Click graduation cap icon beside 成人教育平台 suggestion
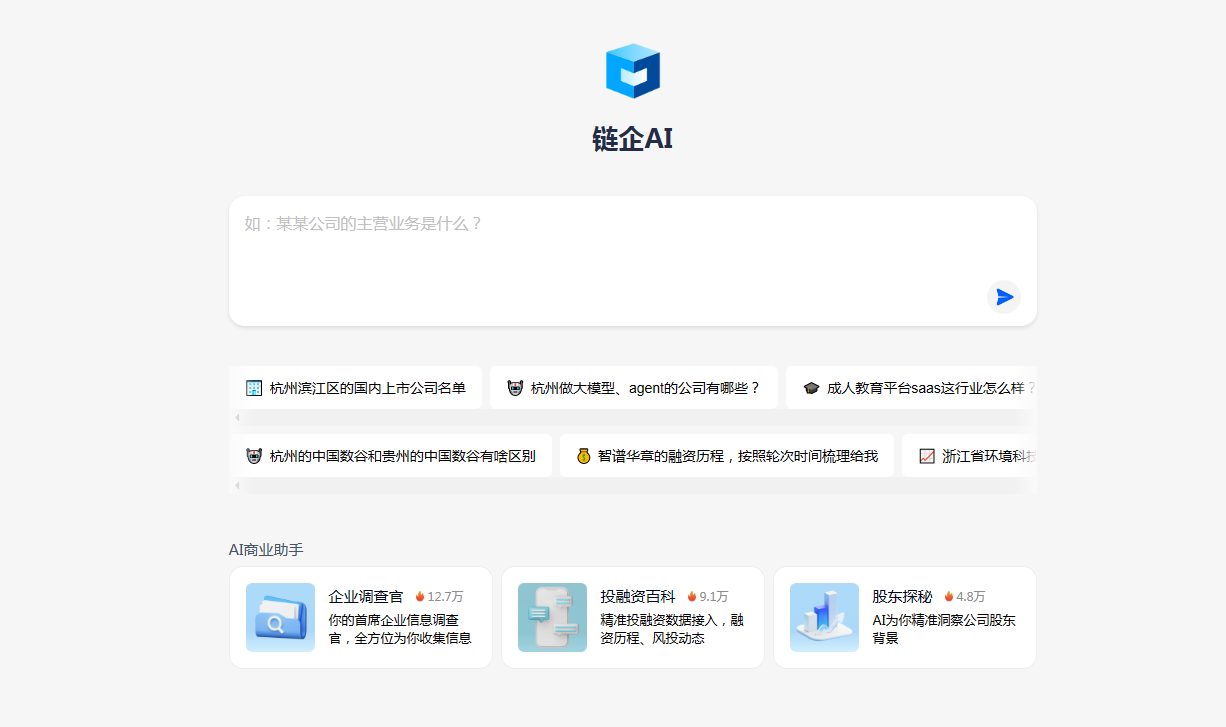1226x727 pixels. coord(811,388)
